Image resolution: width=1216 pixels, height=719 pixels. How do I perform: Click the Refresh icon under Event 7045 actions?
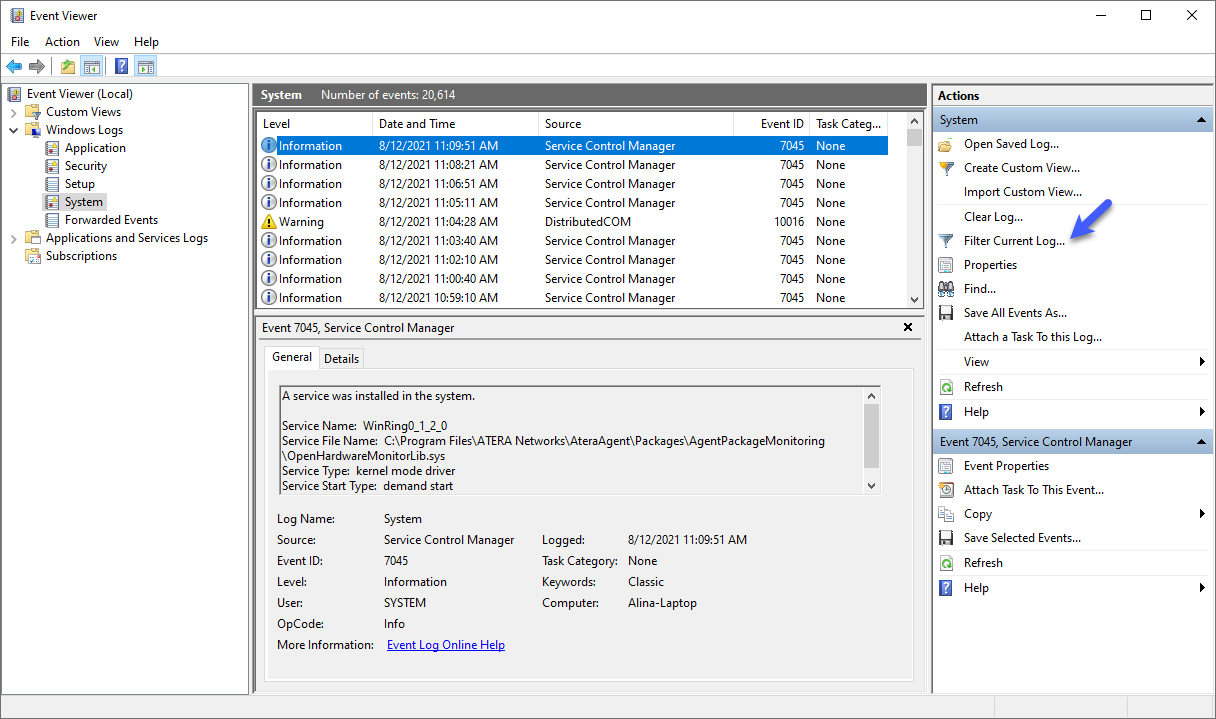(x=946, y=563)
